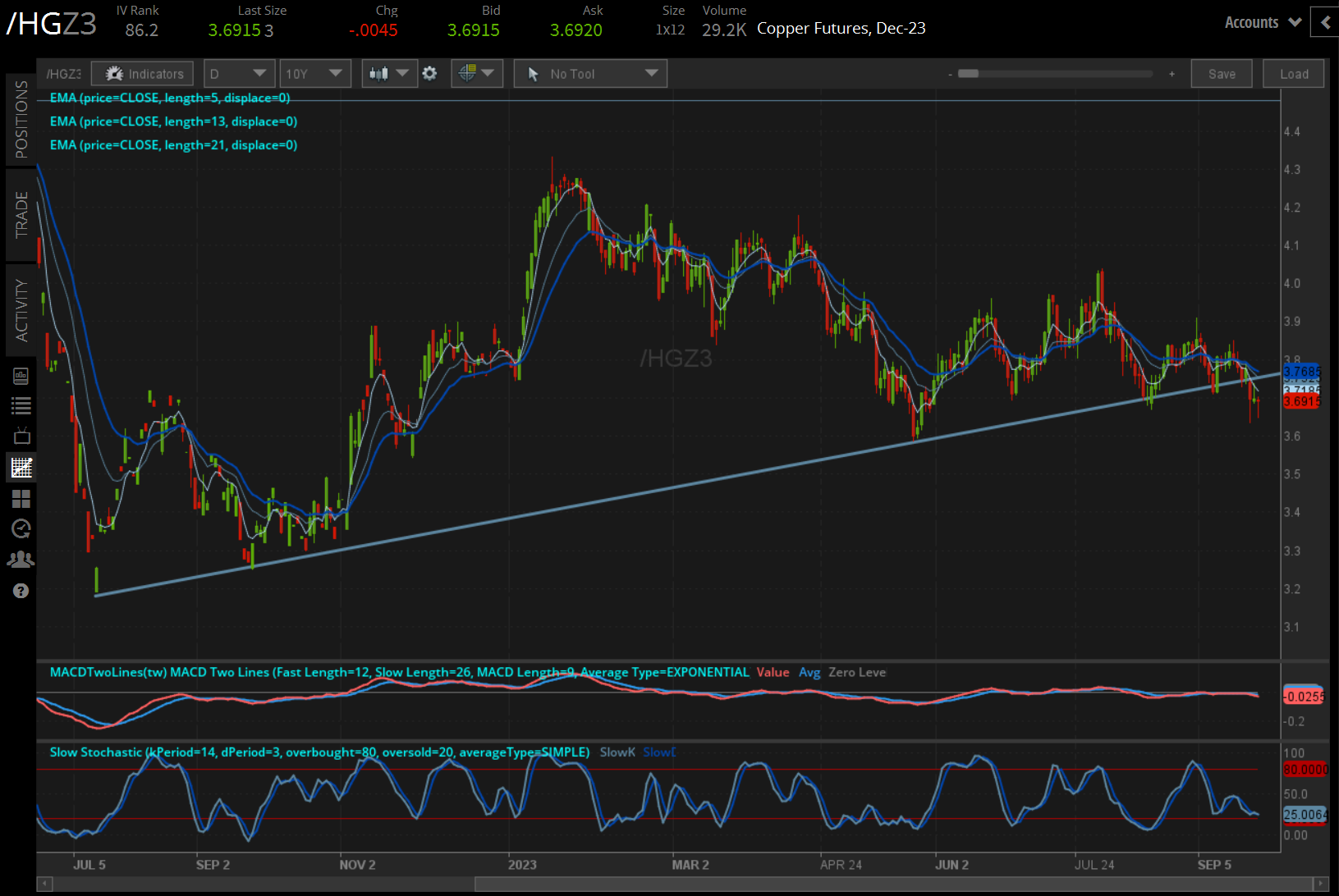Click the chart zoom slider handle
The image size is (1339, 896).
coord(969,74)
